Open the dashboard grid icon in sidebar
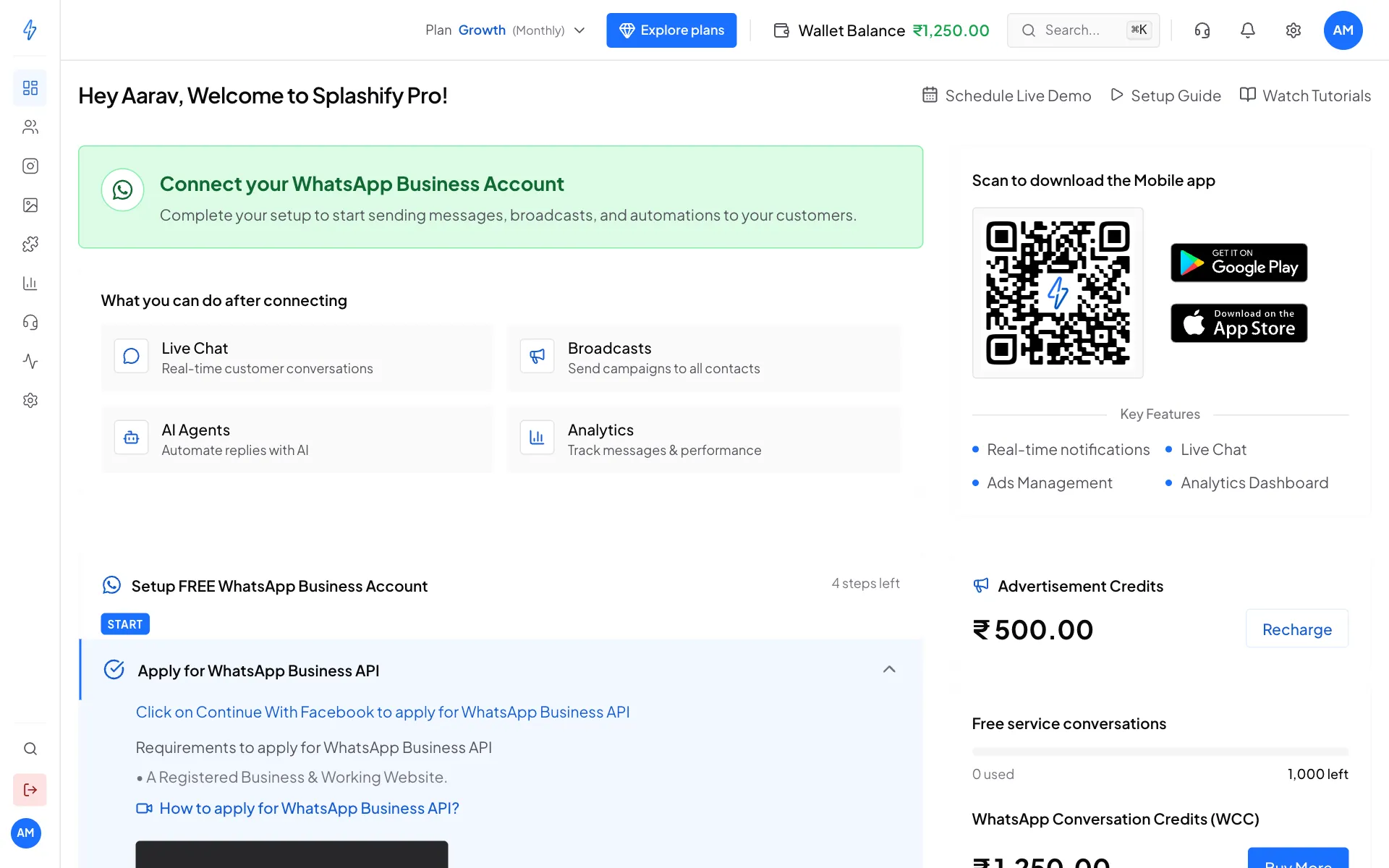This screenshot has height=868, width=1389. [x=30, y=88]
